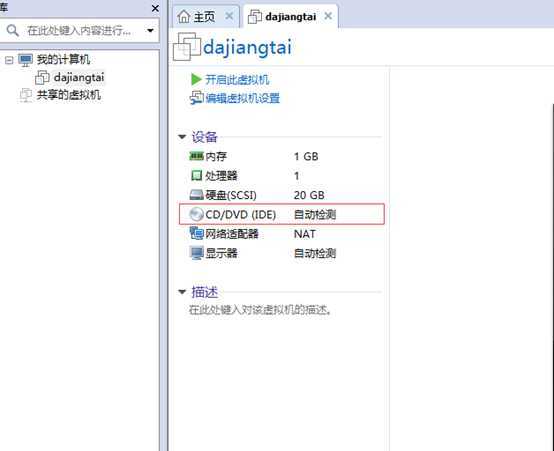This screenshot has height=451, width=554.
Task: Select dajiangtai in the library tree
Action: [79, 77]
